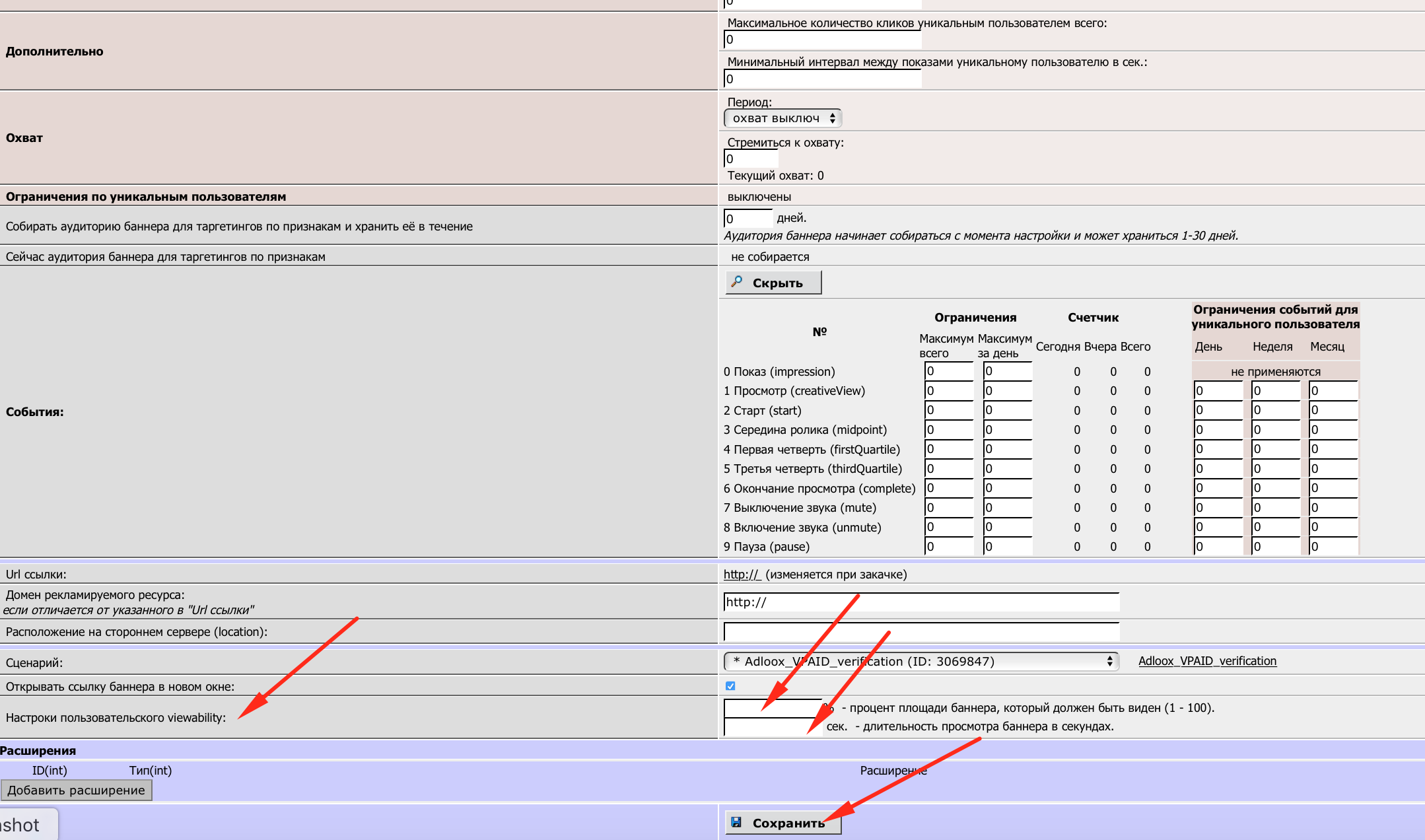
Task: Open the http:// Url ссылки link
Action: 742,575
